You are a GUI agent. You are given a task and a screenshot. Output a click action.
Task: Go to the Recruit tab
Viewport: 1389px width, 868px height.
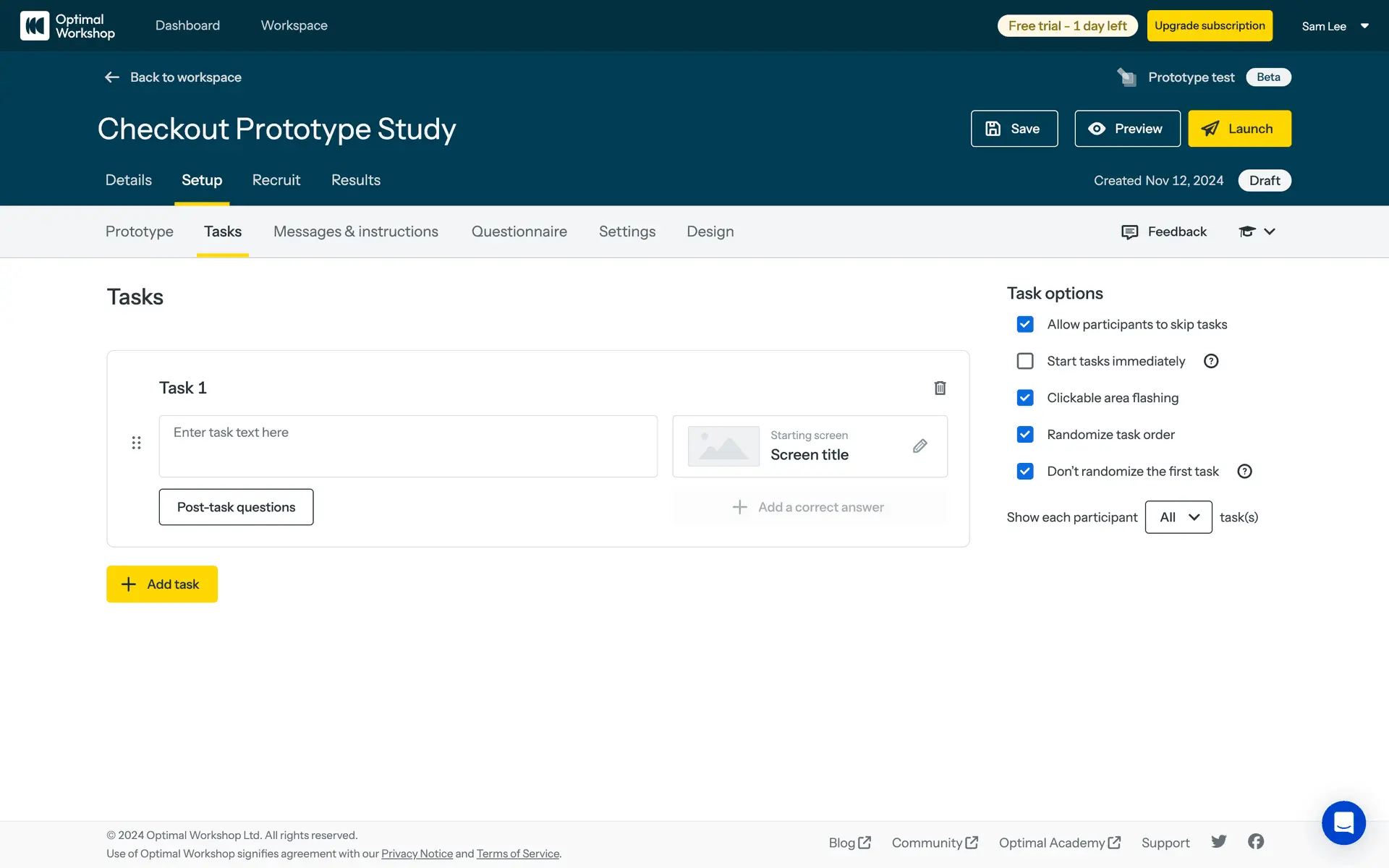[276, 180]
